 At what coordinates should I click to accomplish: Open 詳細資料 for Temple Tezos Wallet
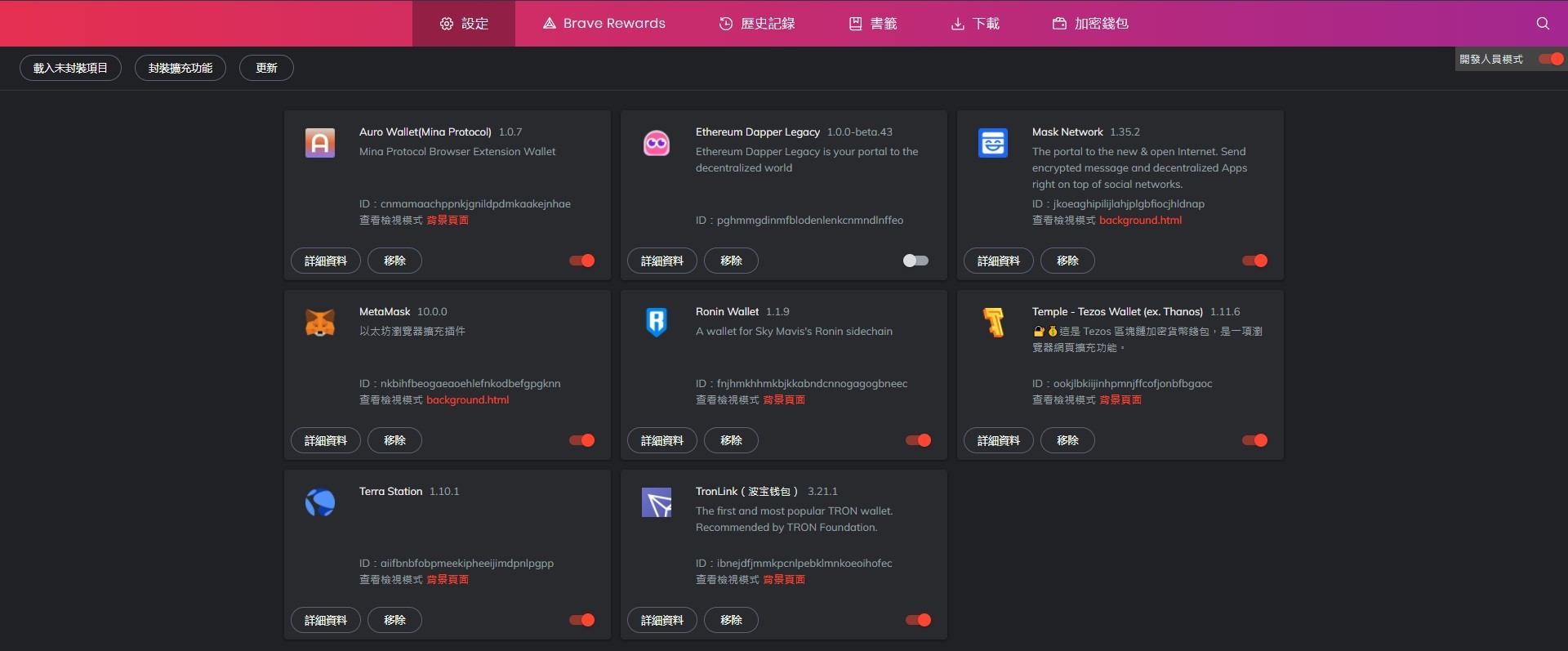pyautogui.click(x=999, y=440)
